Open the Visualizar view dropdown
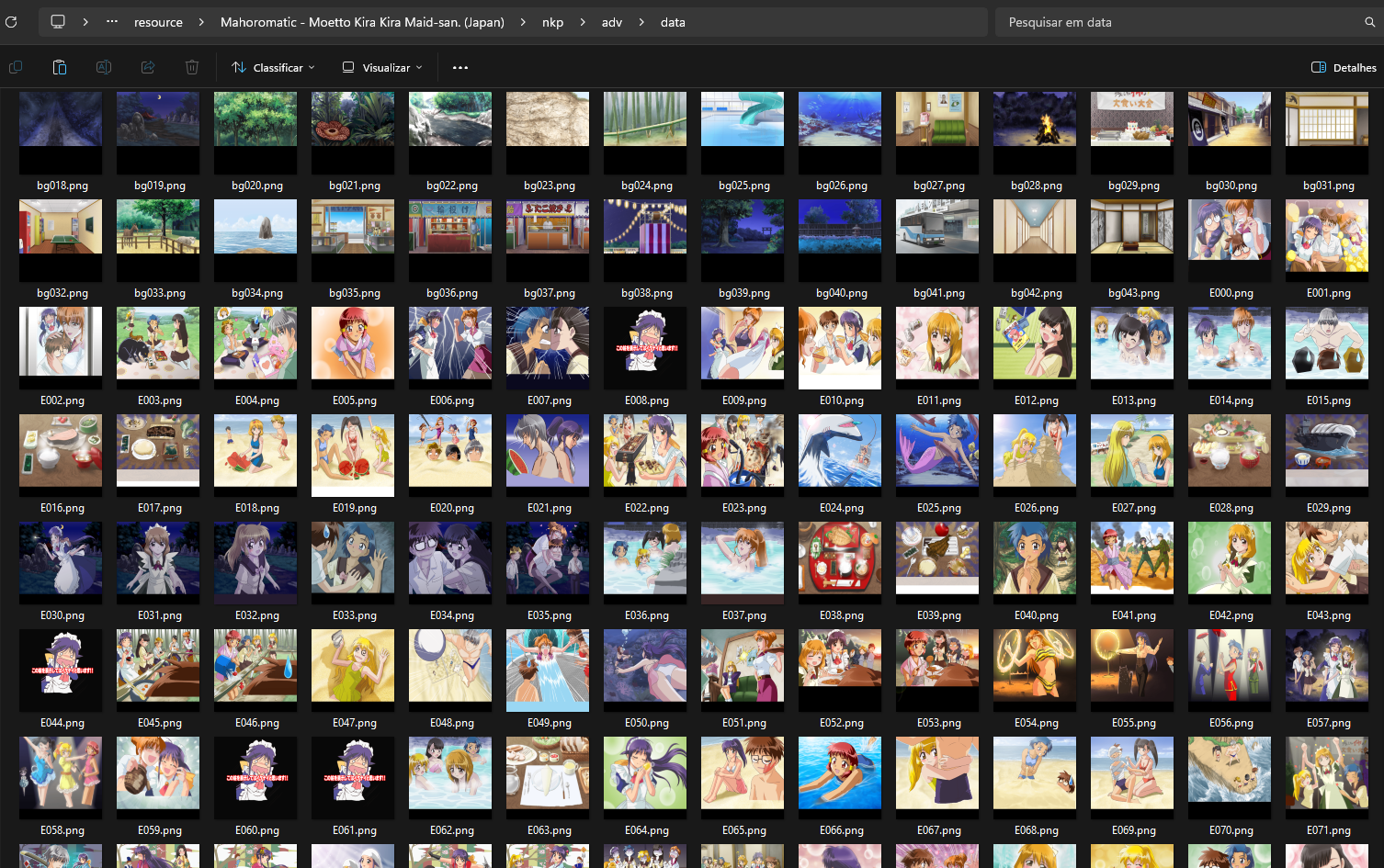 point(383,68)
